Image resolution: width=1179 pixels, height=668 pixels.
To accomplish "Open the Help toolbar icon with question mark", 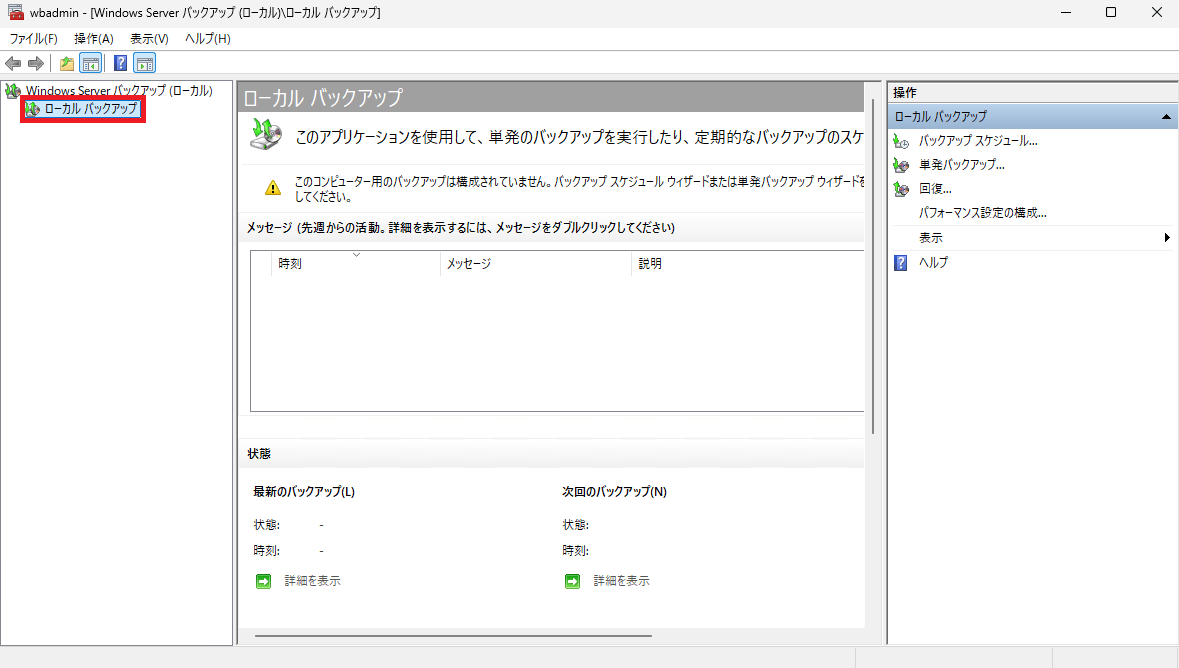I will pos(120,63).
